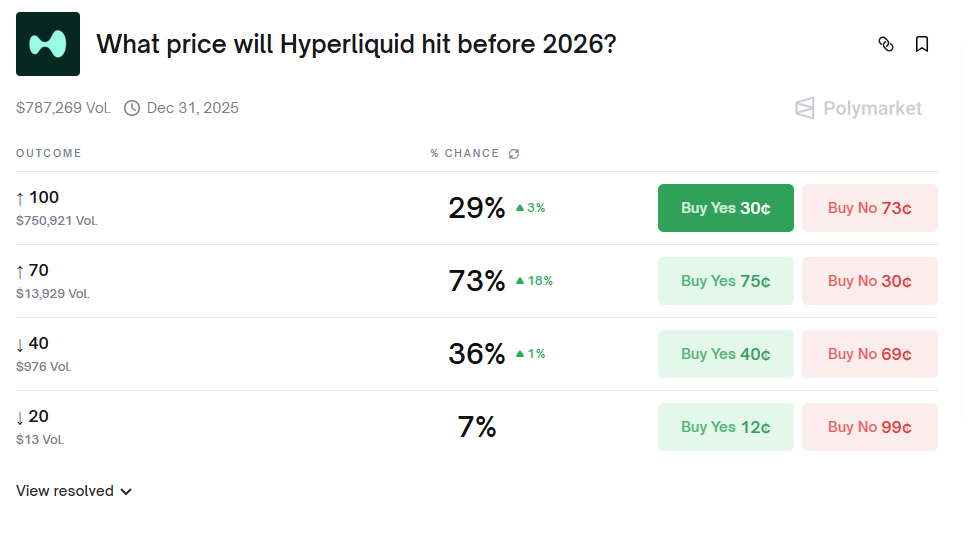The width and height of the screenshot is (973, 542).
Task: Select the ↓ 40 outcome row label
Action: tap(33, 344)
